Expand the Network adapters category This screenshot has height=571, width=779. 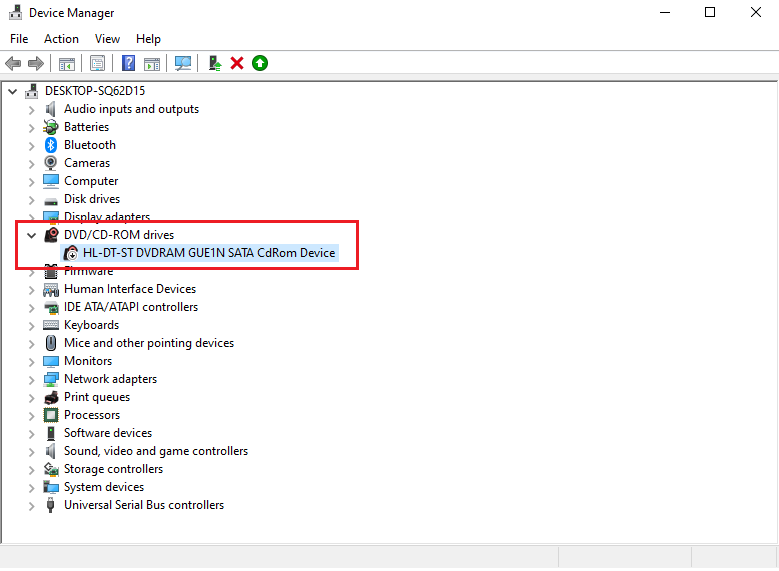click(x=31, y=380)
